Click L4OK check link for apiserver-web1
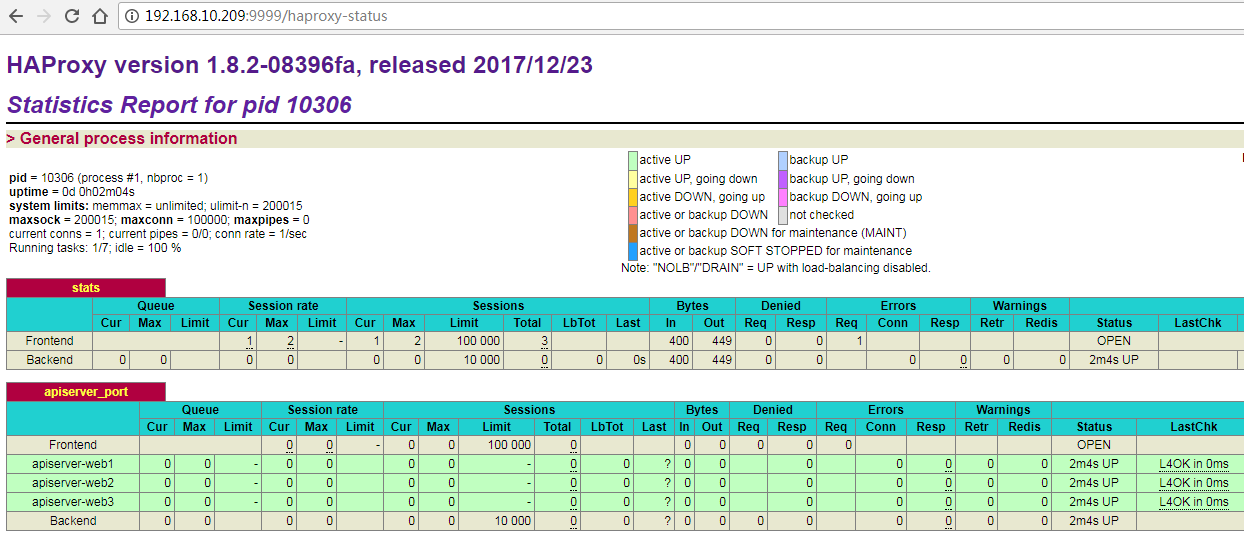The height and width of the screenshot is (533, 1244). [1194, 464]
